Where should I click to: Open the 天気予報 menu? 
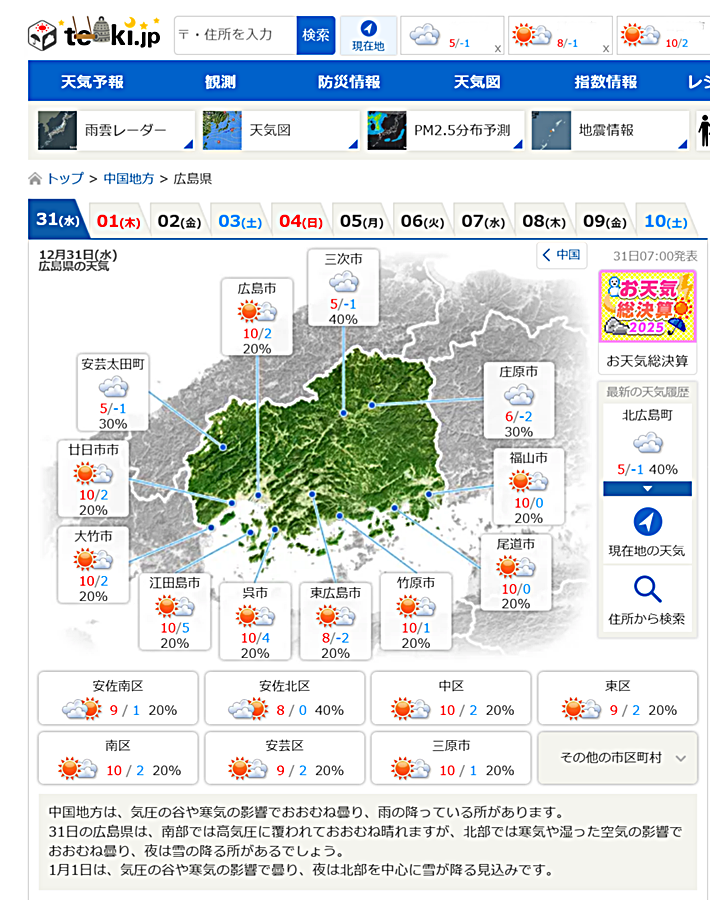coord(92,82)
